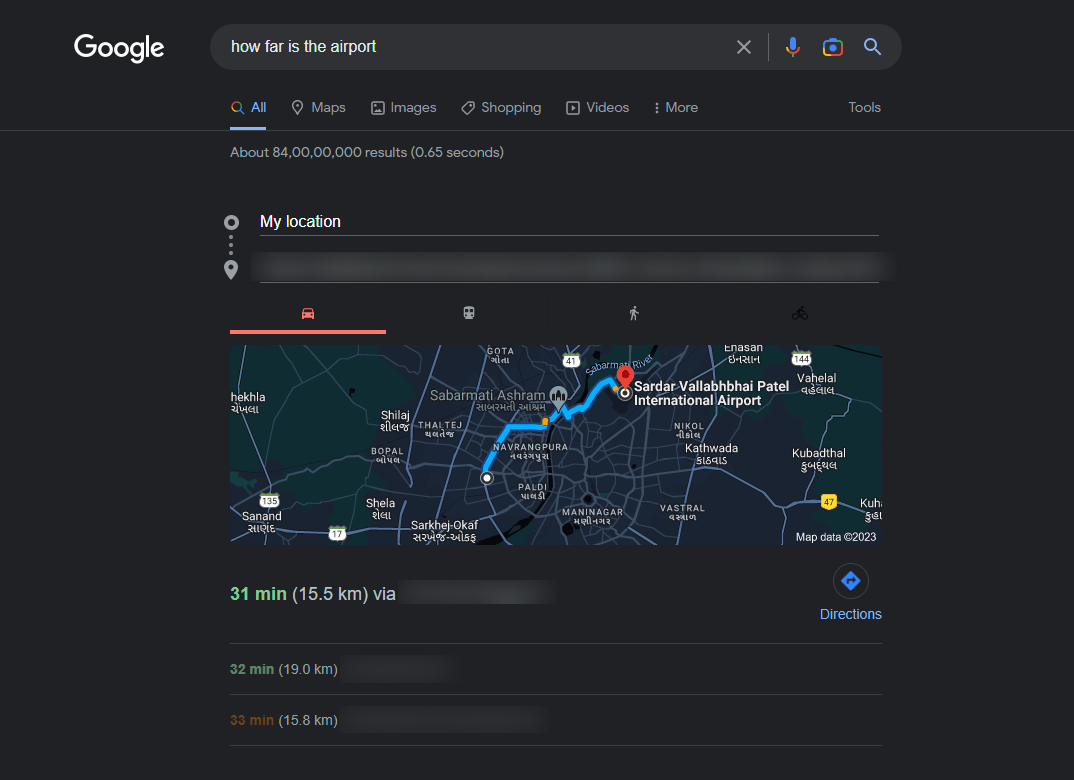Click the Shilaj place label on map
Viewport: 1074px width, 780px height.
pyautogui.click(x=395, y=420)
